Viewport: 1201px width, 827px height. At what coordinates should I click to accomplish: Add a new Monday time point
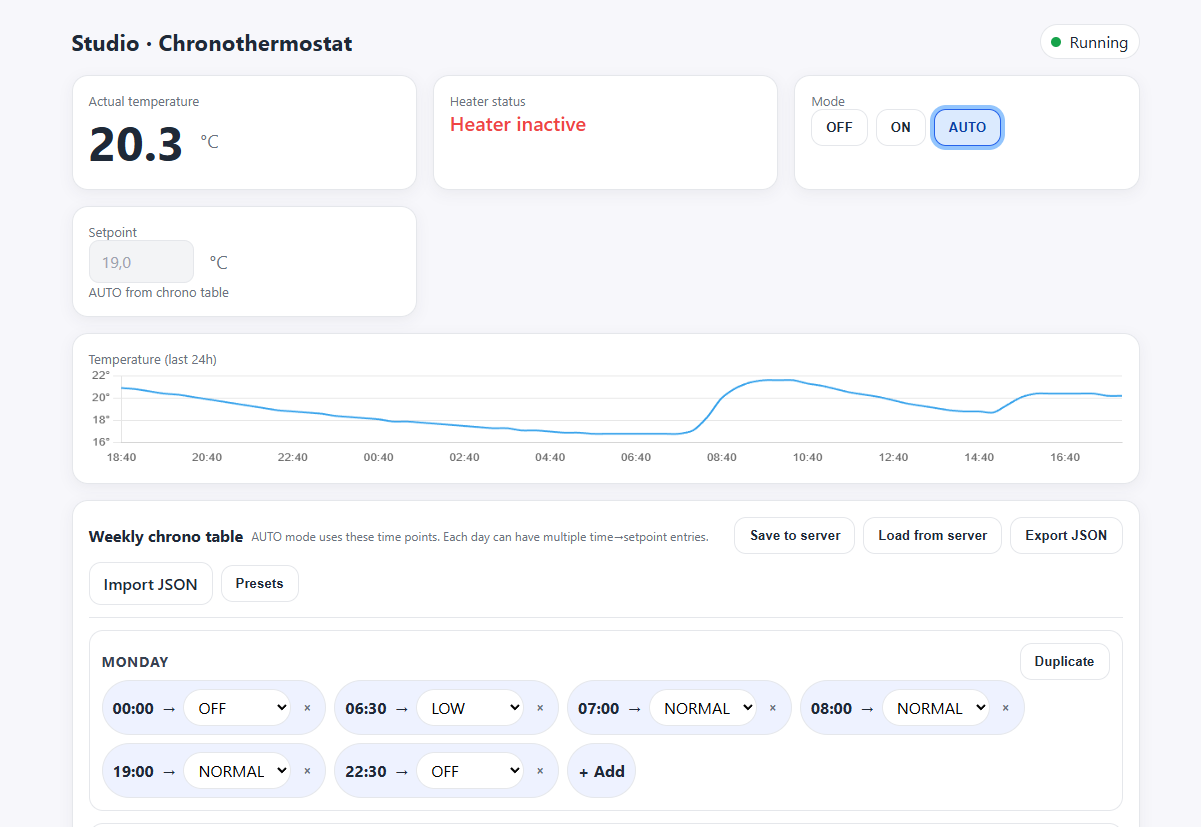click(601, 771)
